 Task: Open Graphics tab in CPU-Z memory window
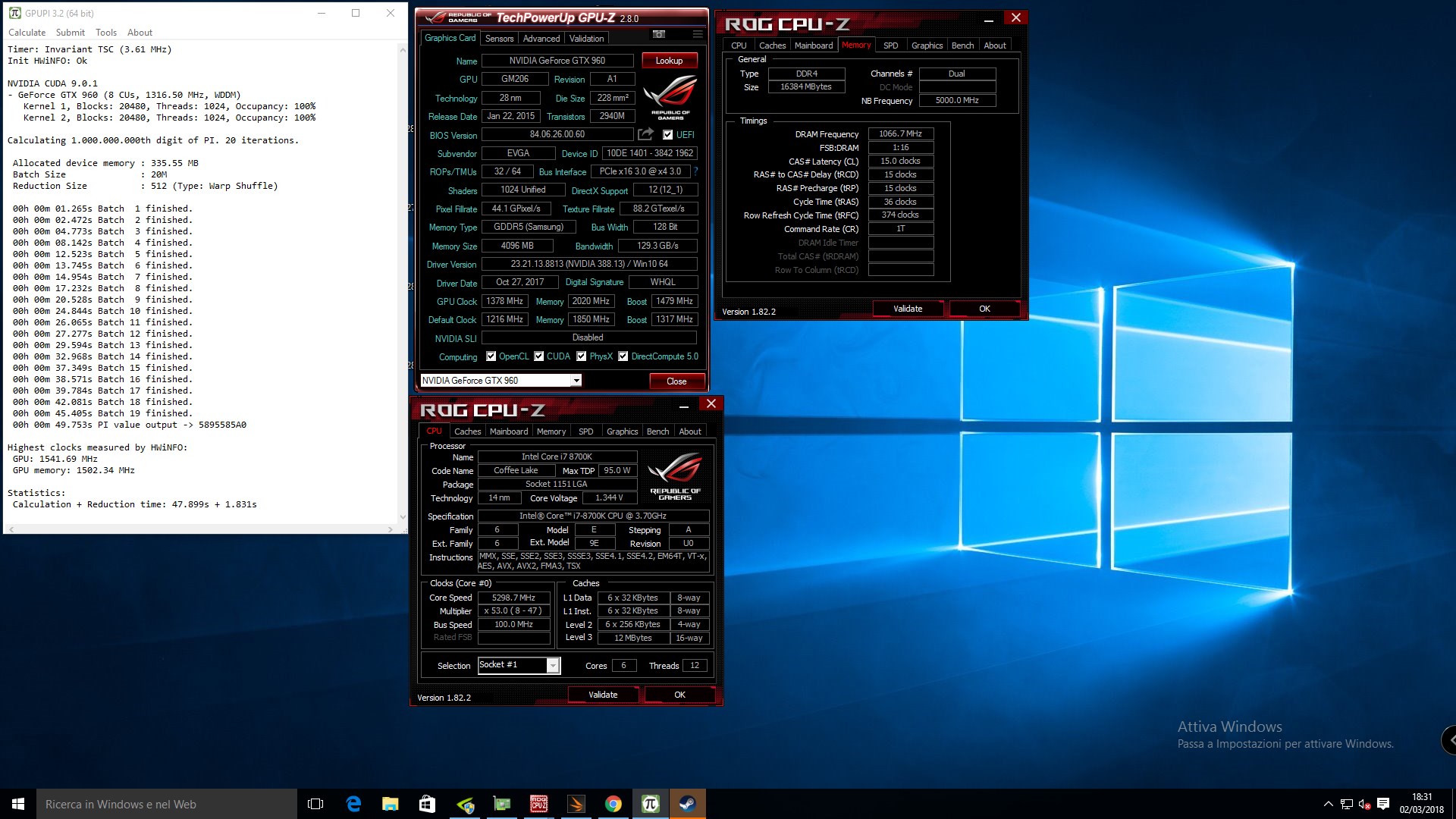pos(927,45)
